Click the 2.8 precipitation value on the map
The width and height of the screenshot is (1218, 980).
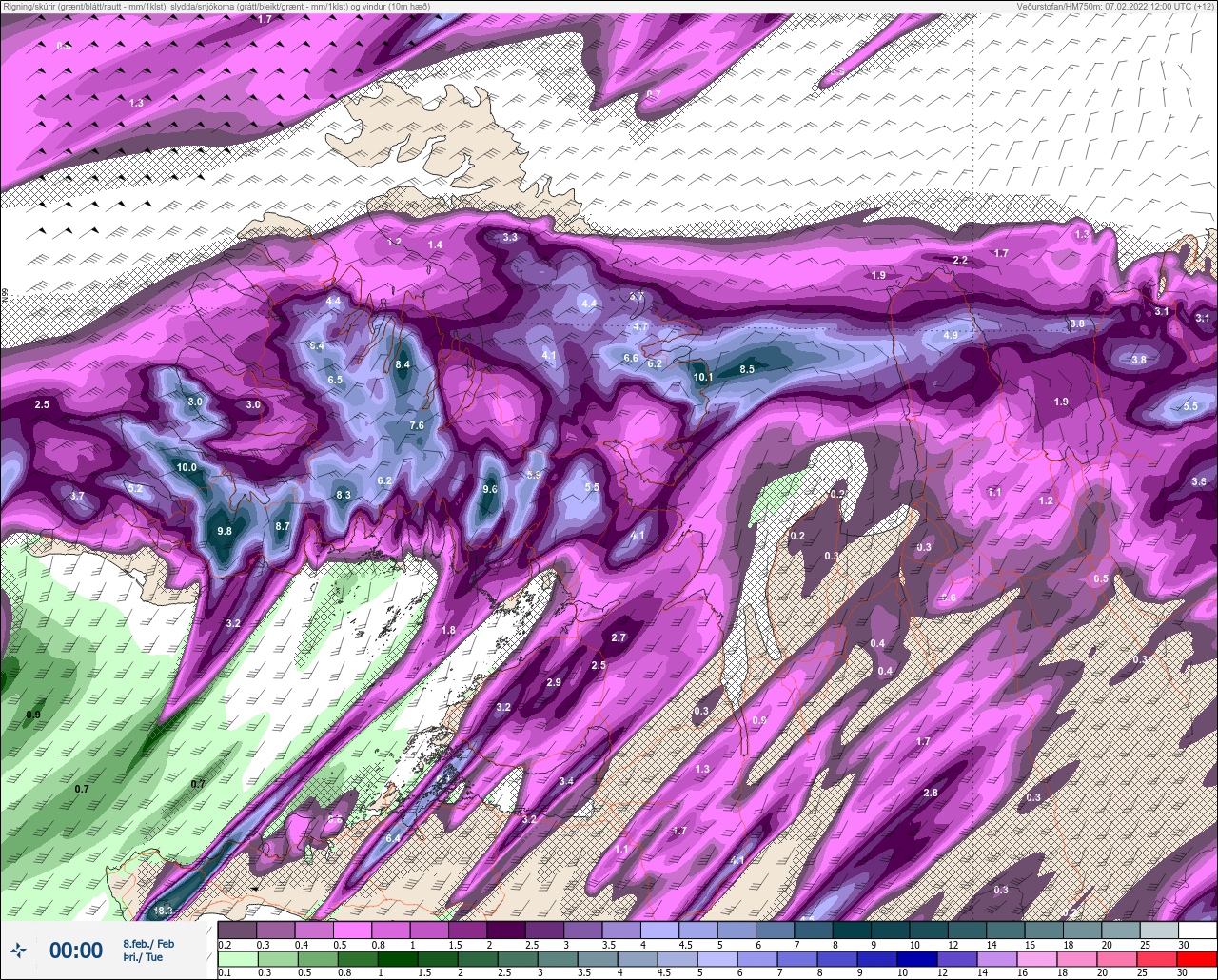coord(931,793)
